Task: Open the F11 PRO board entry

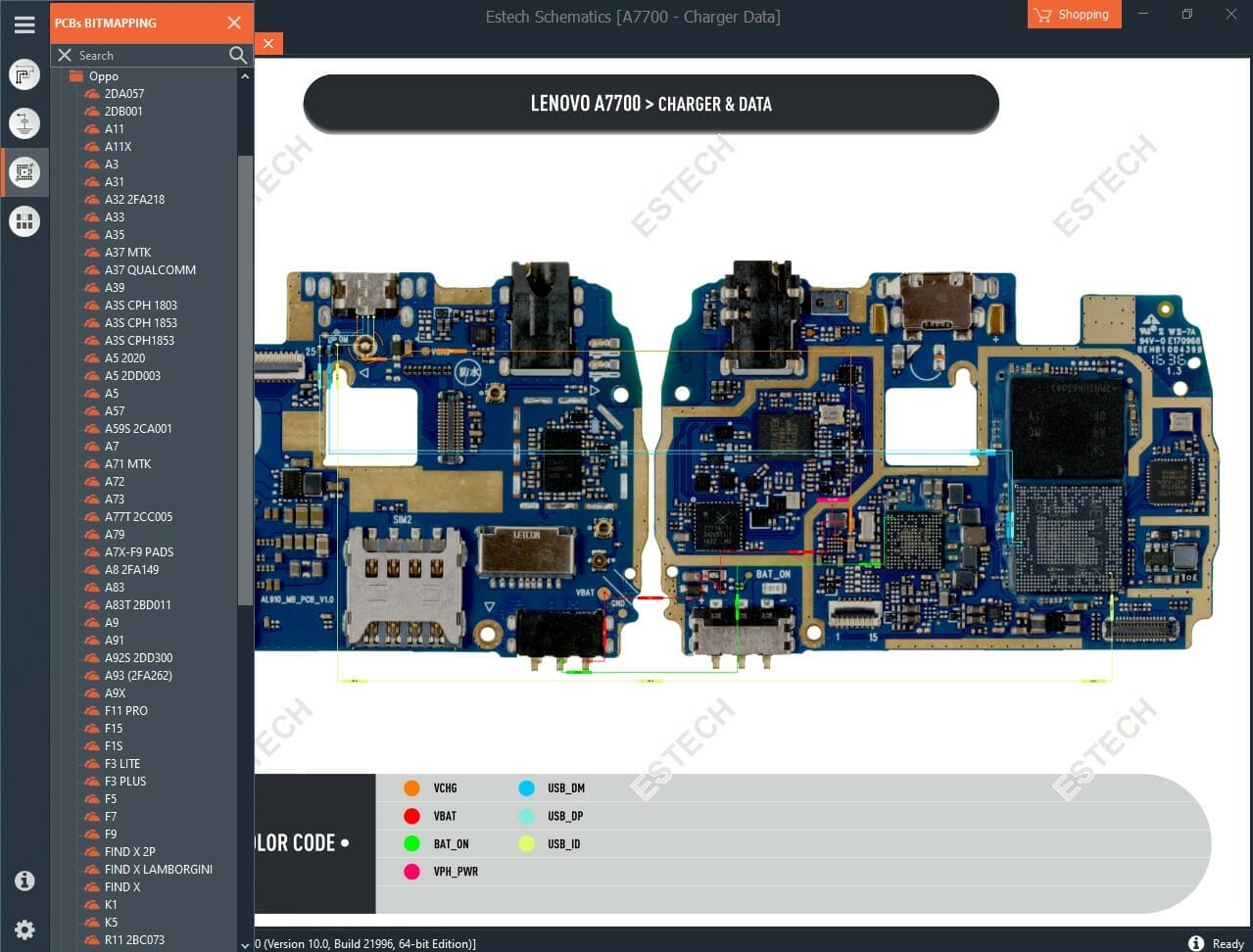Action: tap(124, 710)
